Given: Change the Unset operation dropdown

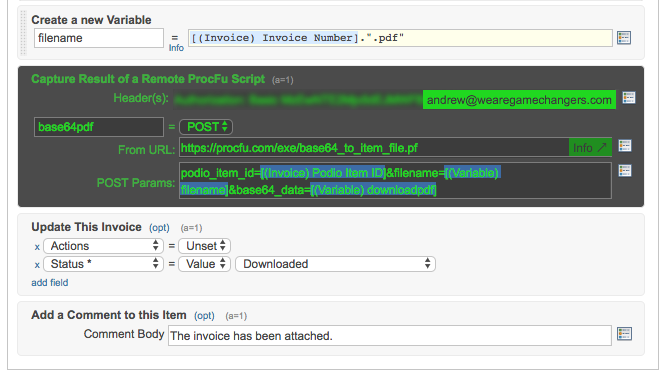Looking at the screenshot, I should pos(204,246).
